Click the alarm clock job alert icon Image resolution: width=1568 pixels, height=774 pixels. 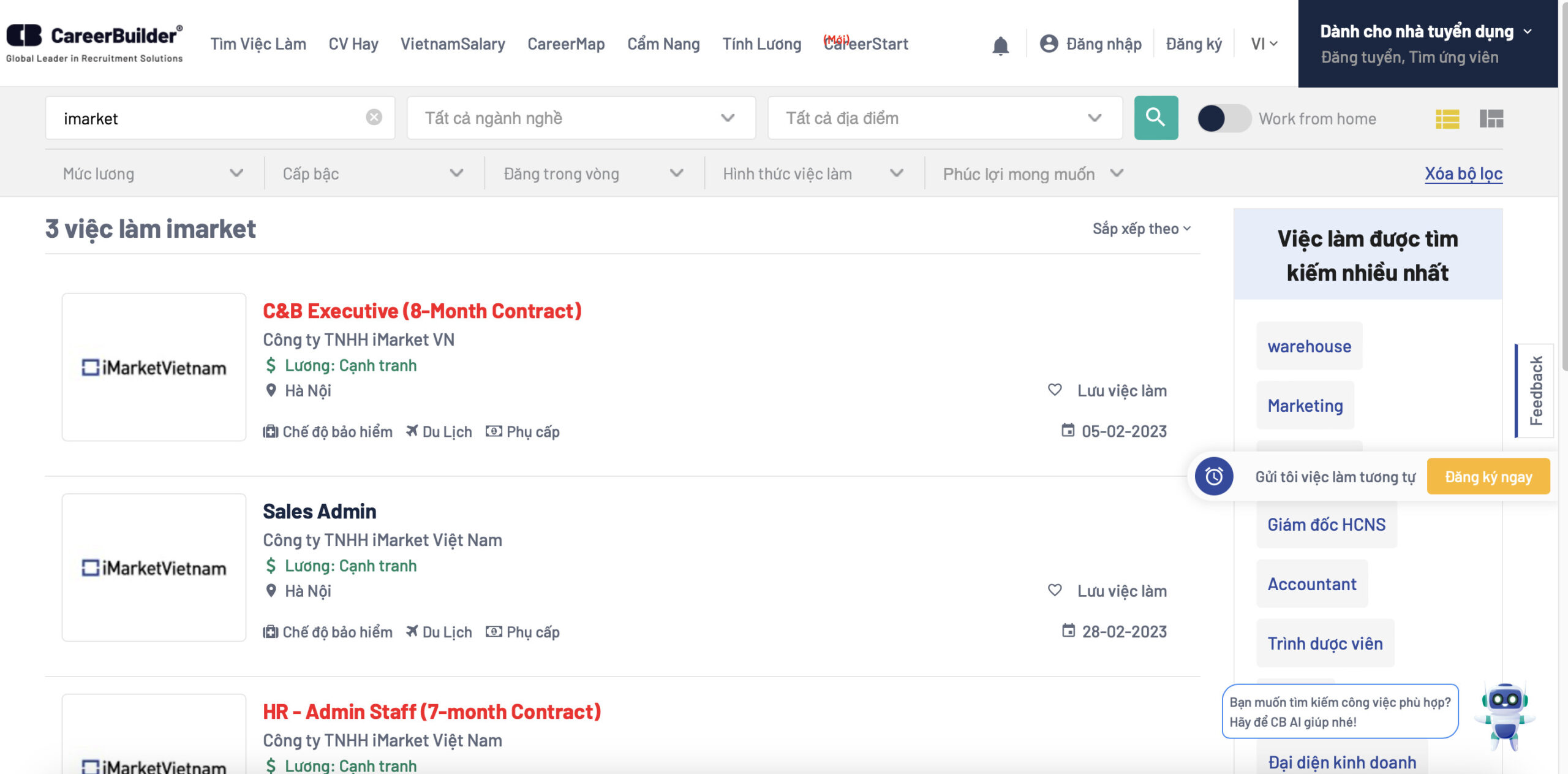click(x=1214, y=476)
